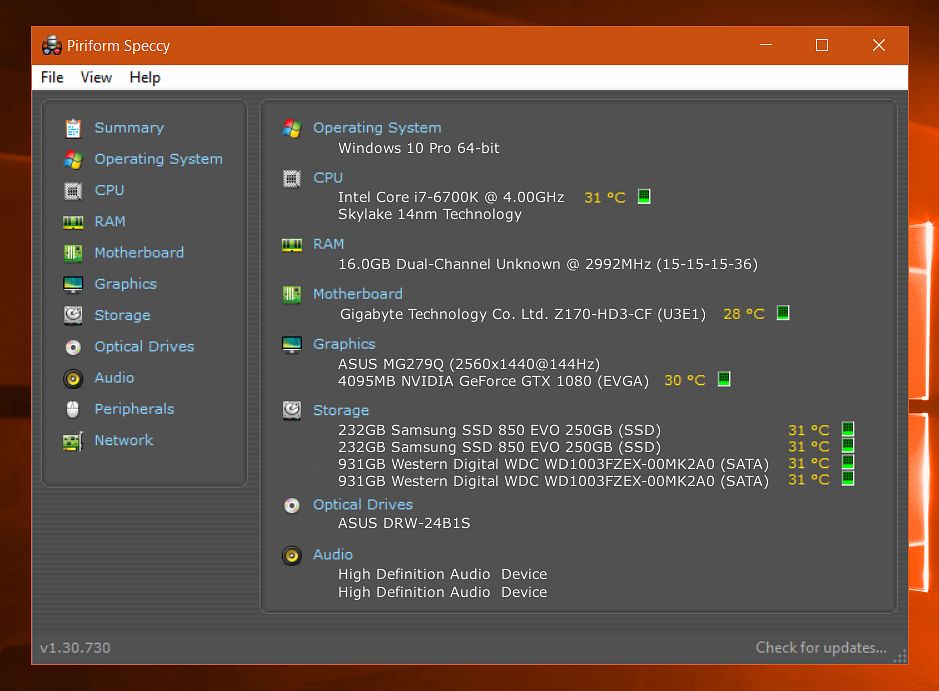This screenshot has width=939, height=691.
Task: Click the Optical Drives disc icon in summary pane
Action: 292,506
